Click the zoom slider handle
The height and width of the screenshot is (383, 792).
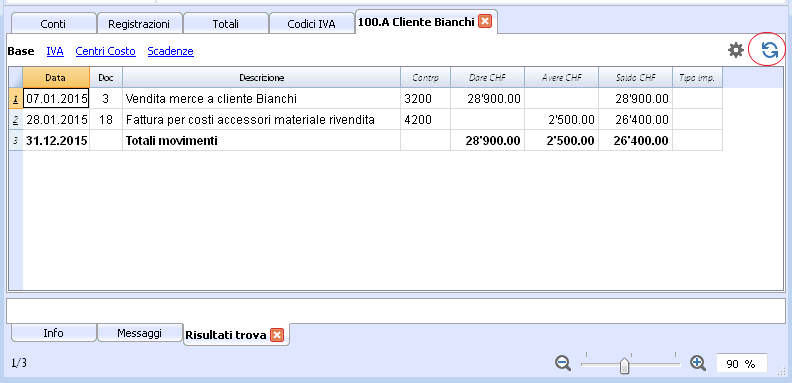(x=624, y=365)
